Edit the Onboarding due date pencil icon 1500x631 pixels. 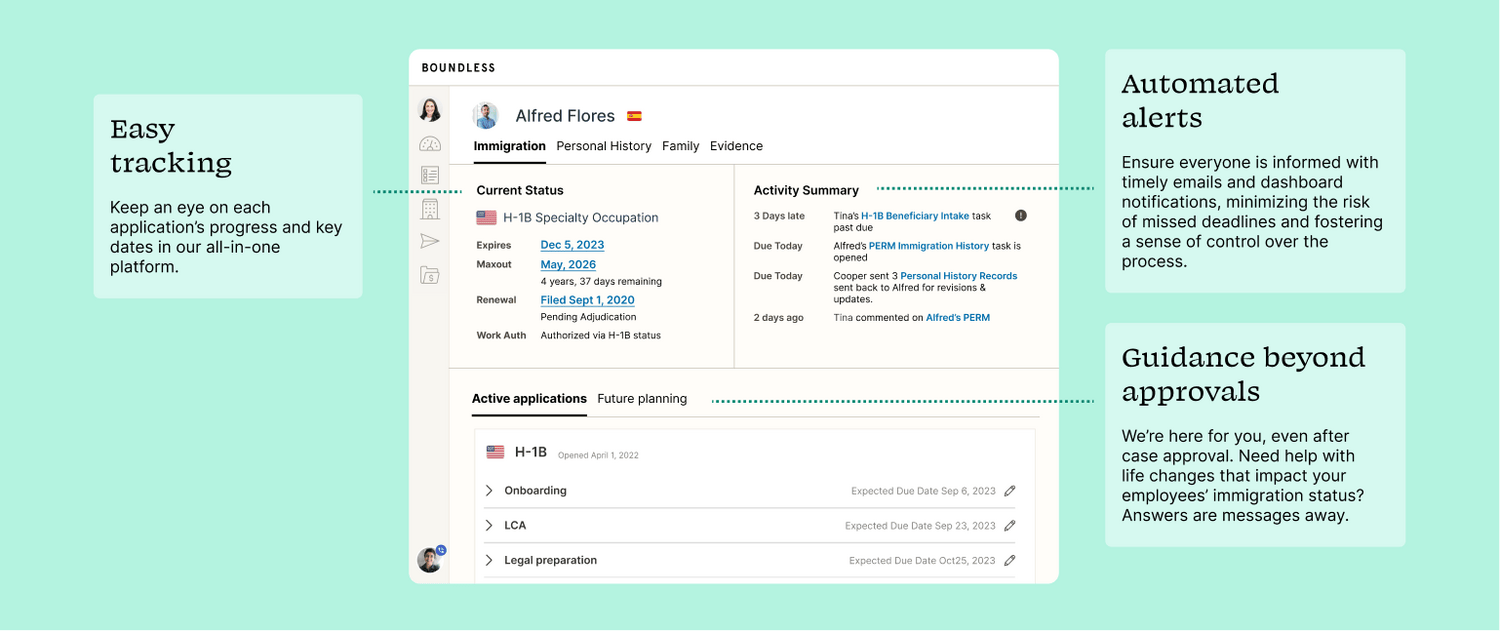1010,491
